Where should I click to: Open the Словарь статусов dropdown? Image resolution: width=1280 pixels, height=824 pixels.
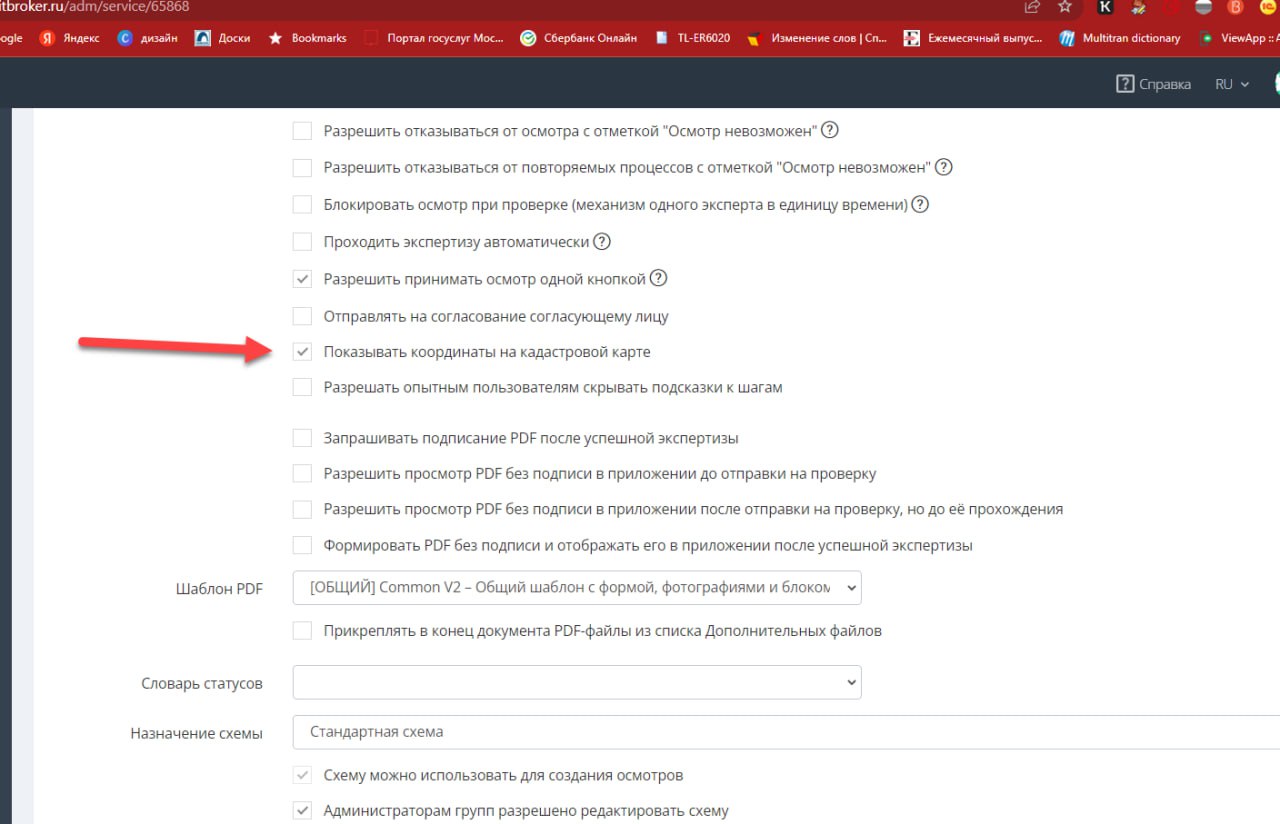[577, 683]
